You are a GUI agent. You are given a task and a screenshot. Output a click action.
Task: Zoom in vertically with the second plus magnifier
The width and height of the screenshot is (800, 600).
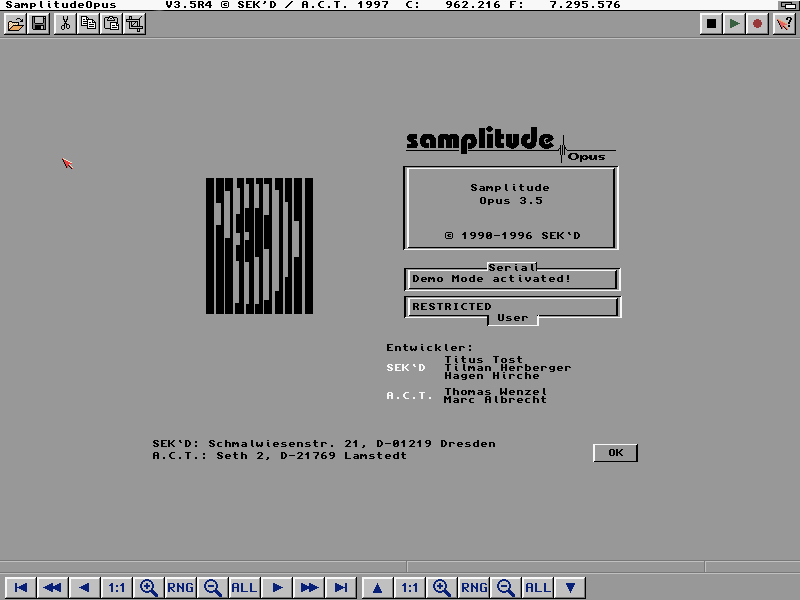click(441, 587)
